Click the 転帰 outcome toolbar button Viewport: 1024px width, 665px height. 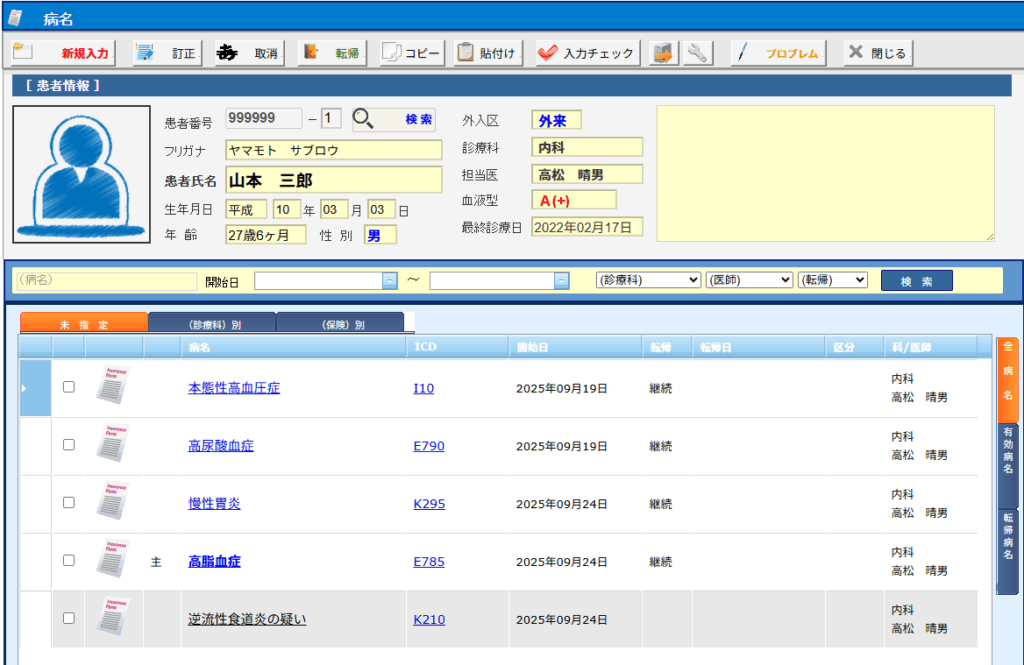[332, 53]
